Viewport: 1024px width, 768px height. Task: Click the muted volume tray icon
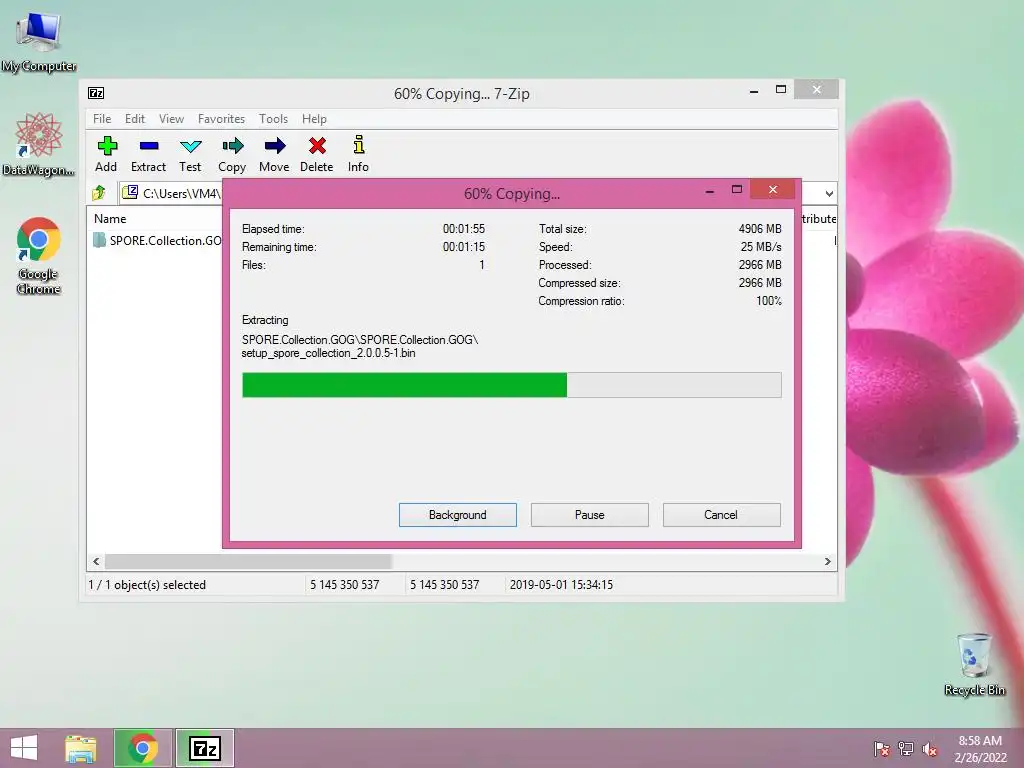pos(930,748)
